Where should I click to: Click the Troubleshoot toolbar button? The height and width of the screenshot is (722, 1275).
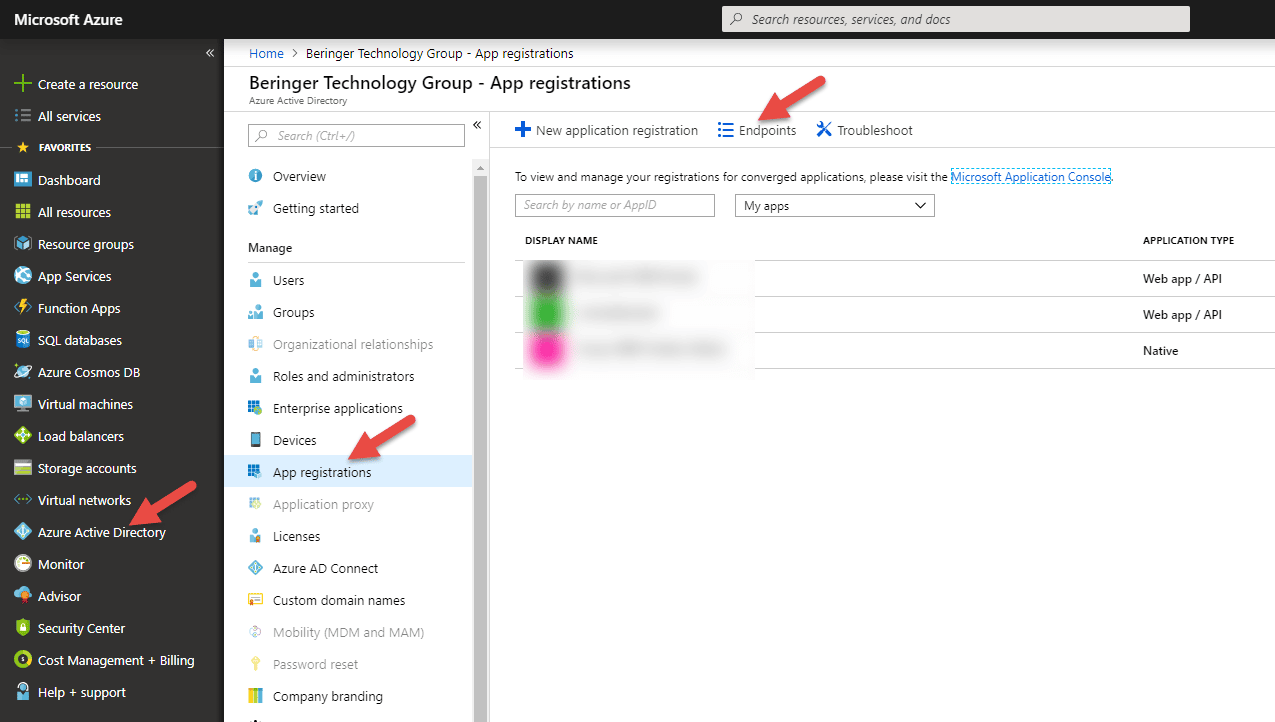click(864, 130)
